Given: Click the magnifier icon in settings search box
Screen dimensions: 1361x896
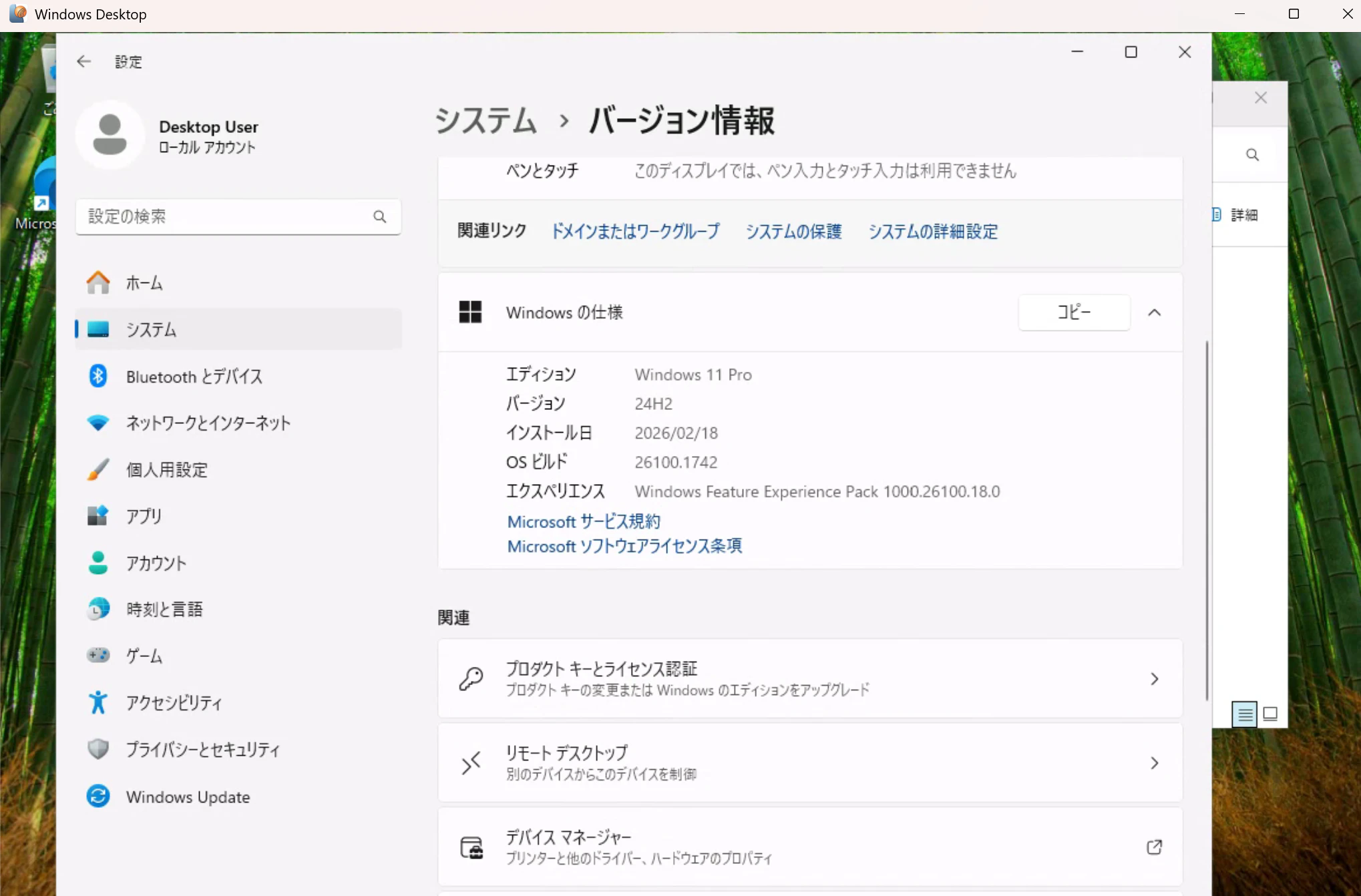Looking at the screenshot, I should [x=379, y=216].
